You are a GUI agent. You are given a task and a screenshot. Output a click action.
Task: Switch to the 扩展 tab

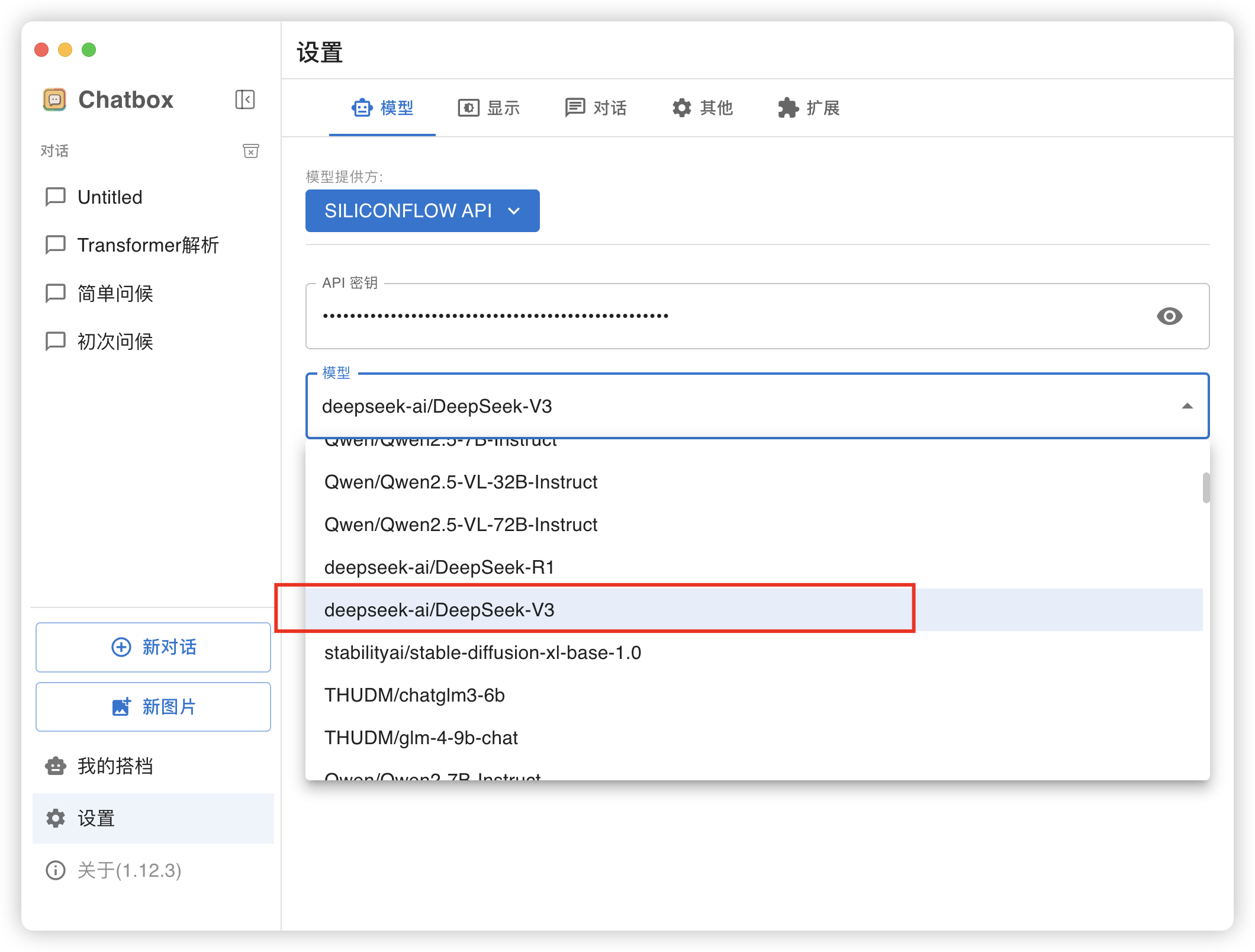coord(809,108)
